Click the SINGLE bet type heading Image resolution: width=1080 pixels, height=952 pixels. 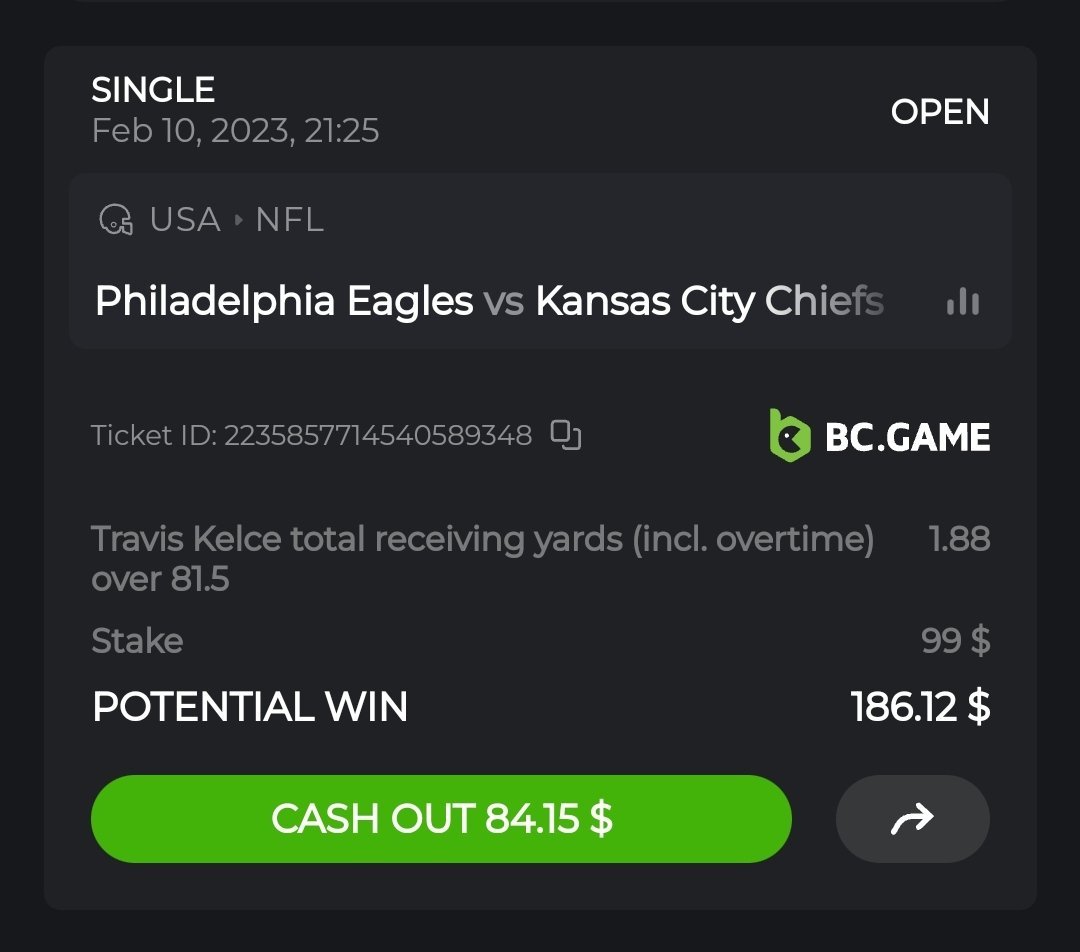tap(153, 90)
